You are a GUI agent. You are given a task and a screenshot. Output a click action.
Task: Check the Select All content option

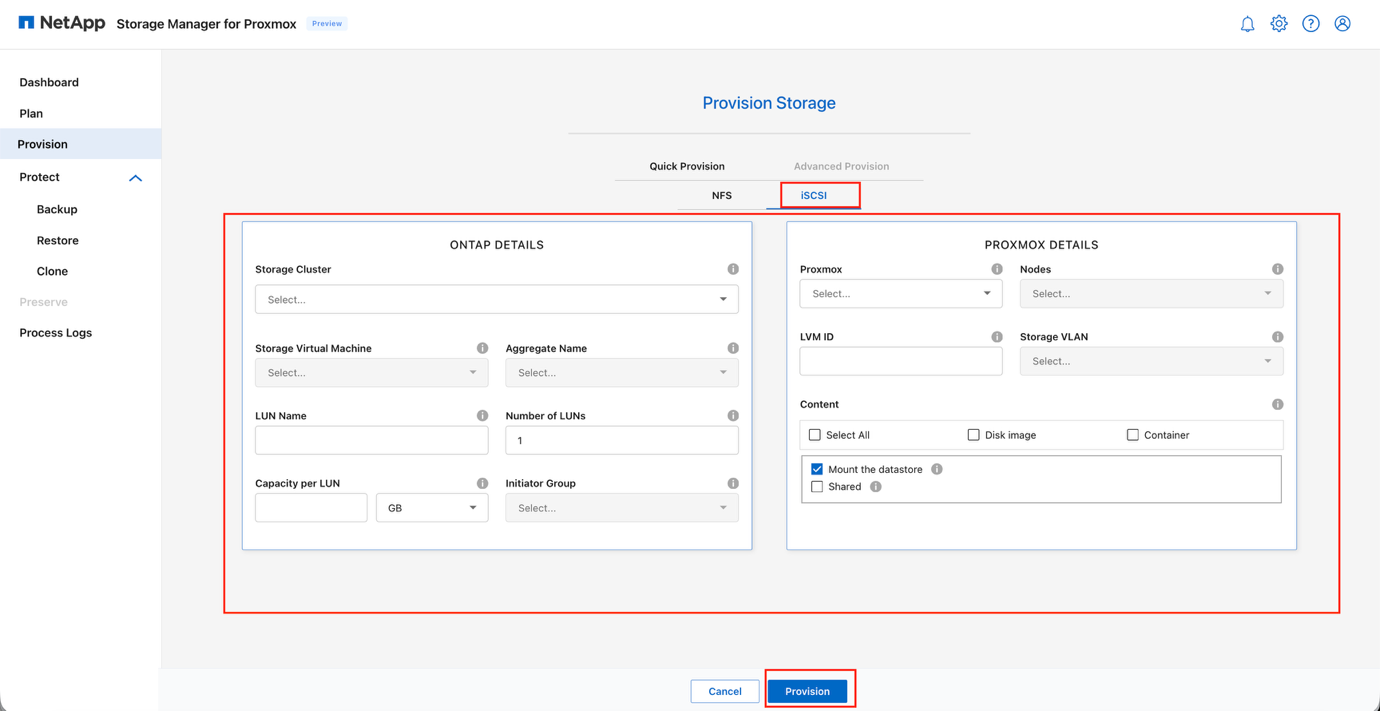click(x=814, y=434)
